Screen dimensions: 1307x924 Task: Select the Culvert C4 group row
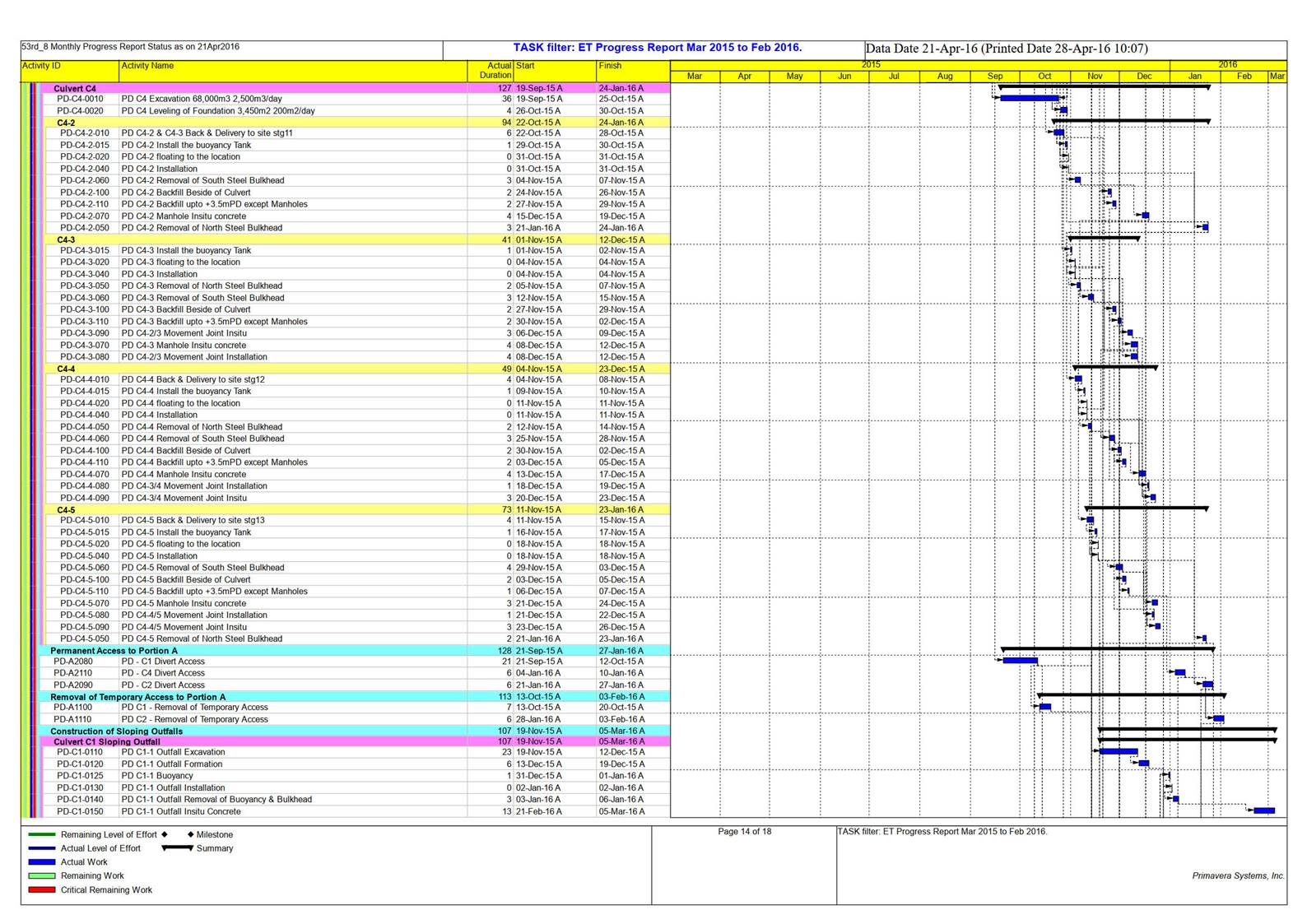click(354, 88)
